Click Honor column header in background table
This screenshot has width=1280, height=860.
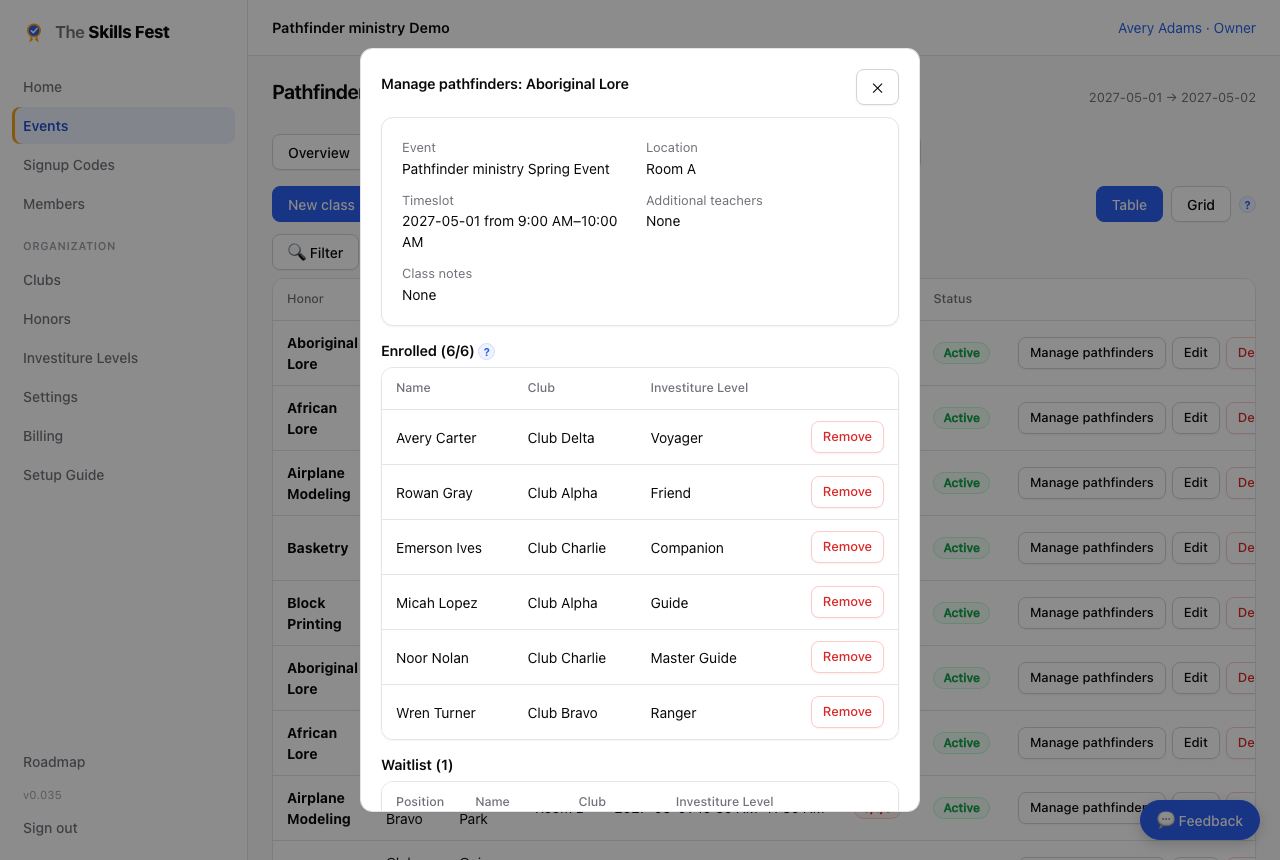click(x=305, y=299)
